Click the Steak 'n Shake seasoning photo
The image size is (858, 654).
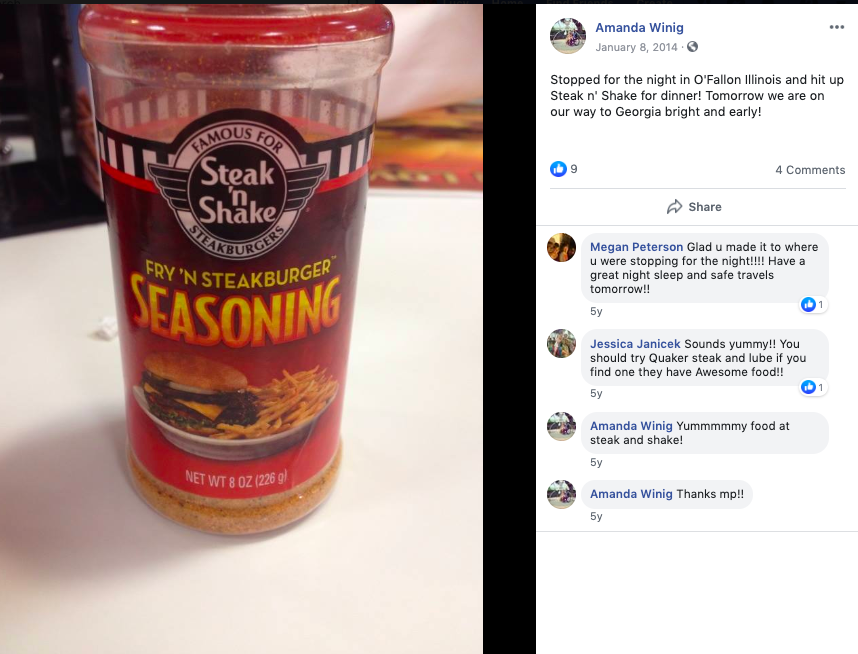click(x=241, y=328)
